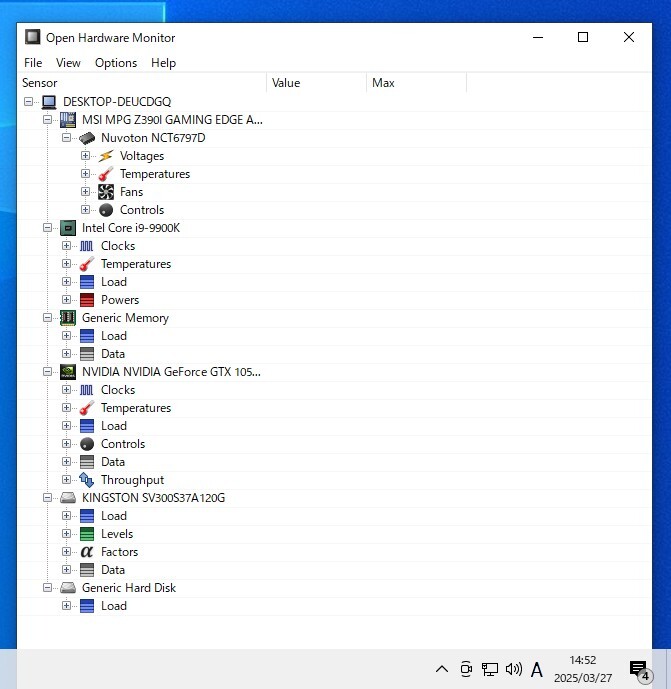Click the memory Data gray bars icon
The height and width of the screenshot is (689, 671).
pyautogui.click(x=87, y=354)
